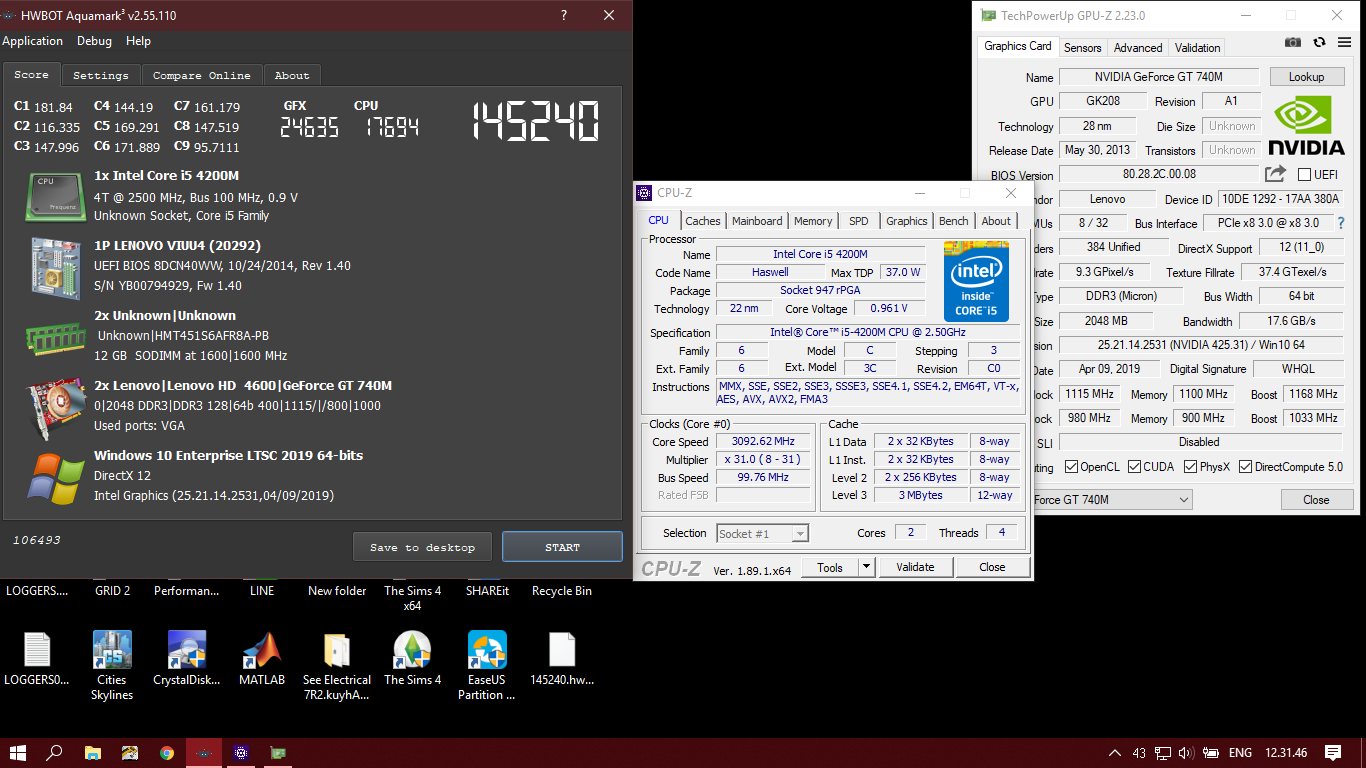
Task: Click the NVIDIA logo in GPU-Z
Action: click(x=1307, y=126)
